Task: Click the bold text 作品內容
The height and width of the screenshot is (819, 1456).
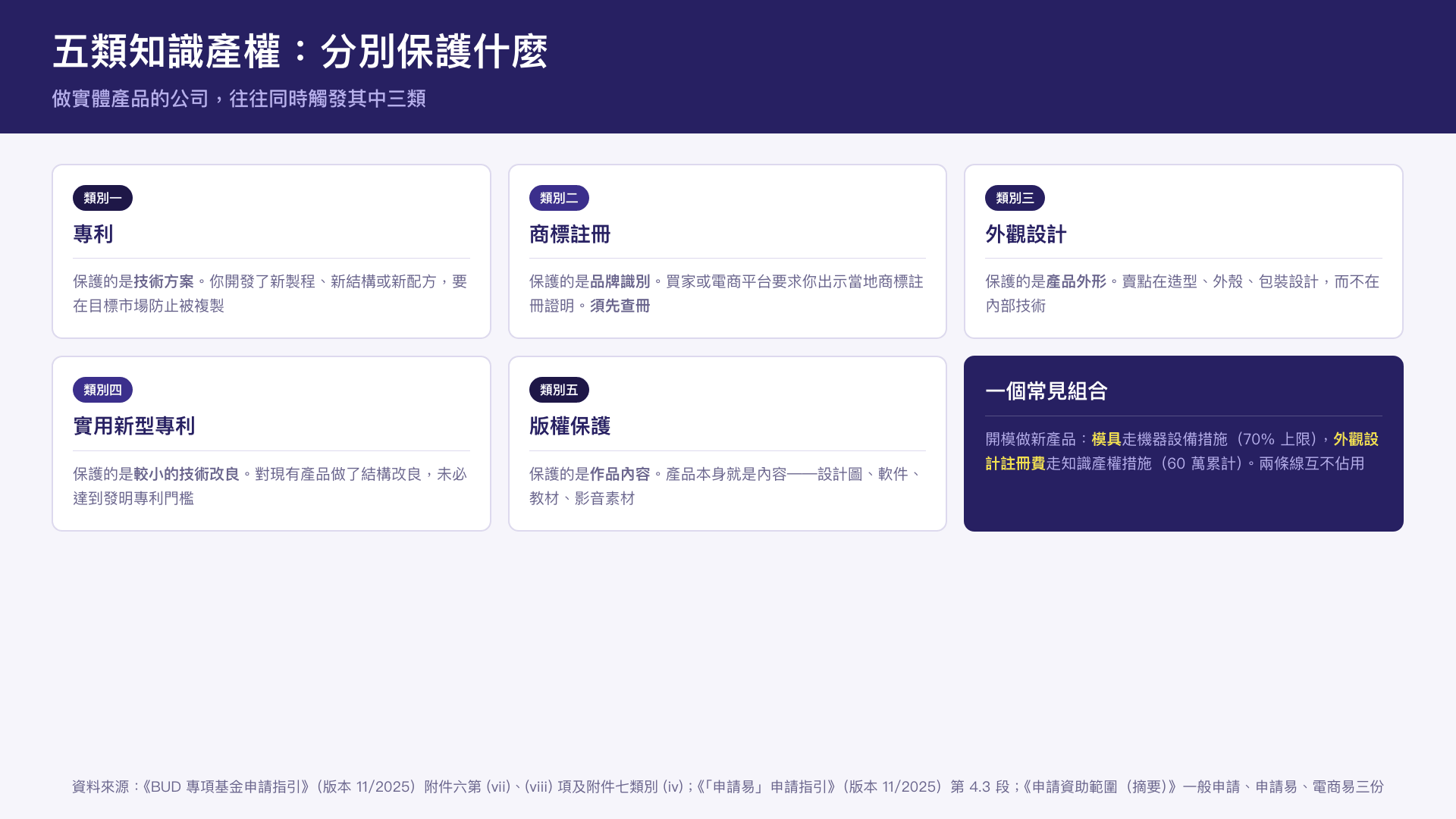Action: tap(620, 474)
